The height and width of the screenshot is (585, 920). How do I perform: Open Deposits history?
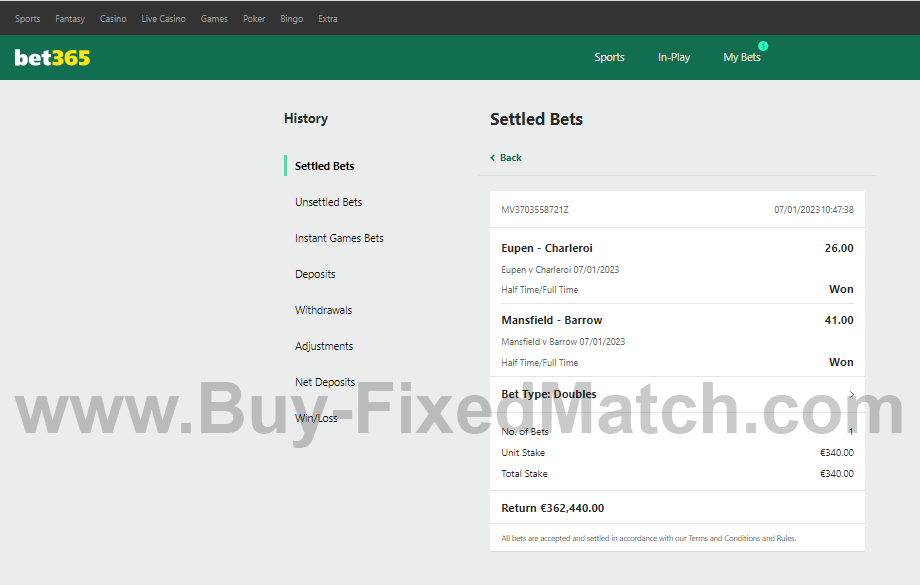315,274
